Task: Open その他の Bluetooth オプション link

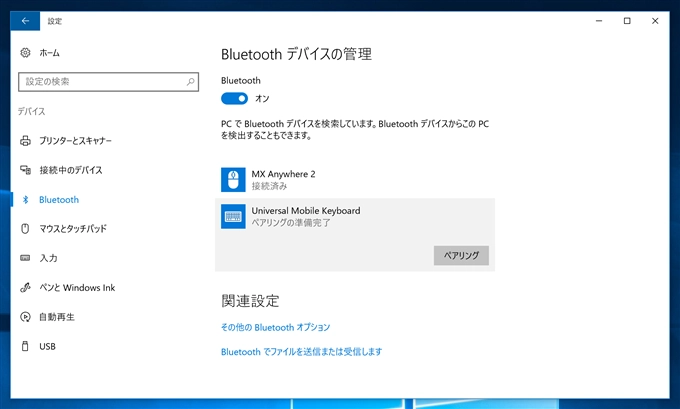Action: tap(275, 327)
